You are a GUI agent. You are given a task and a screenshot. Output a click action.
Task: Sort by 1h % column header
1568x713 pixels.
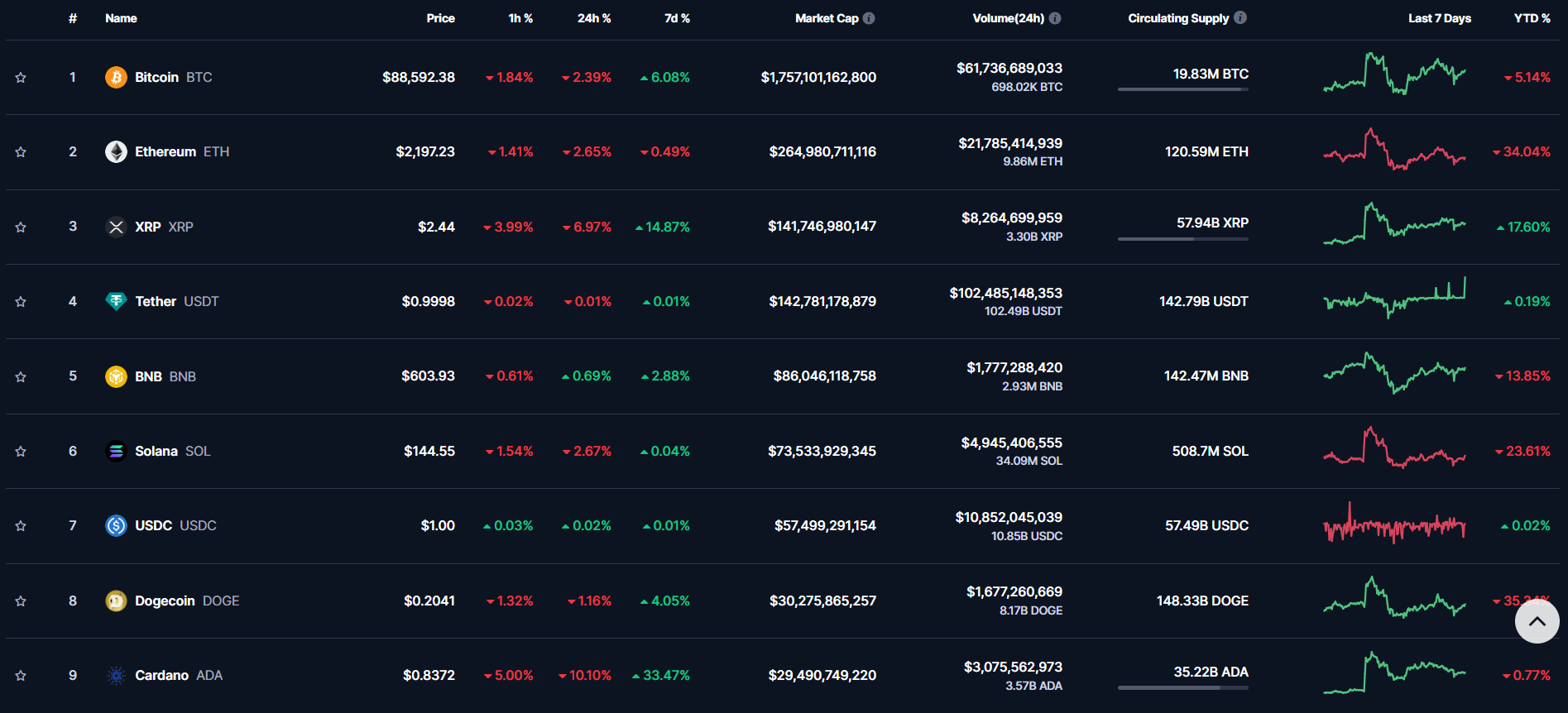pyautogui.click(x=520, y=18)
